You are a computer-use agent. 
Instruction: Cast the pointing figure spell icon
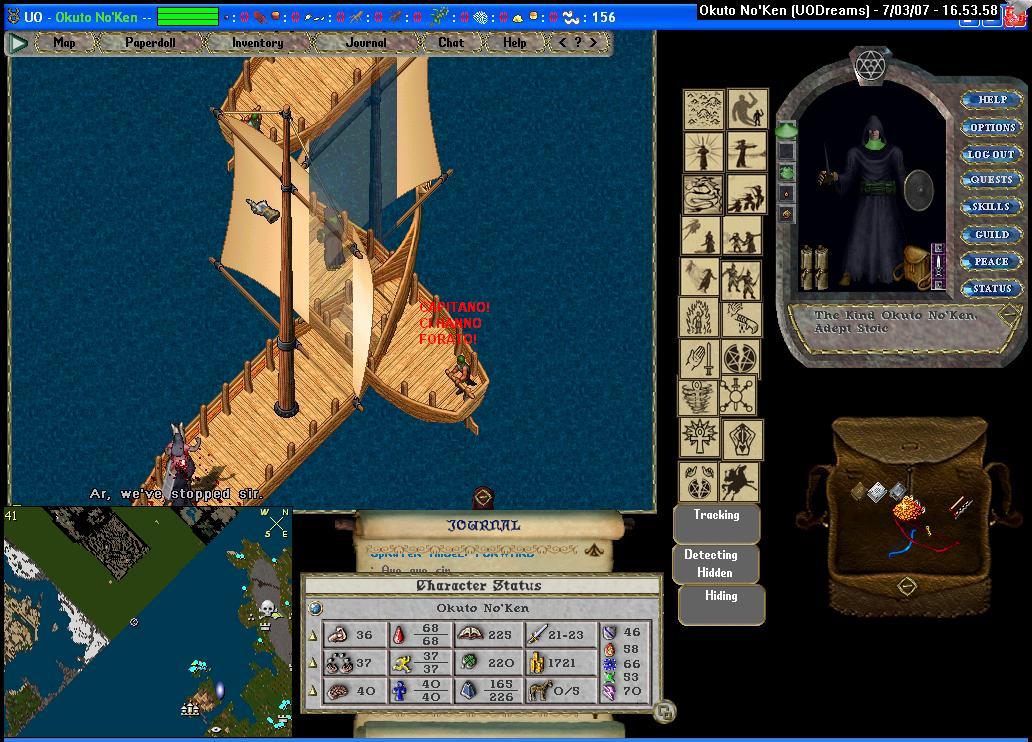747,151
